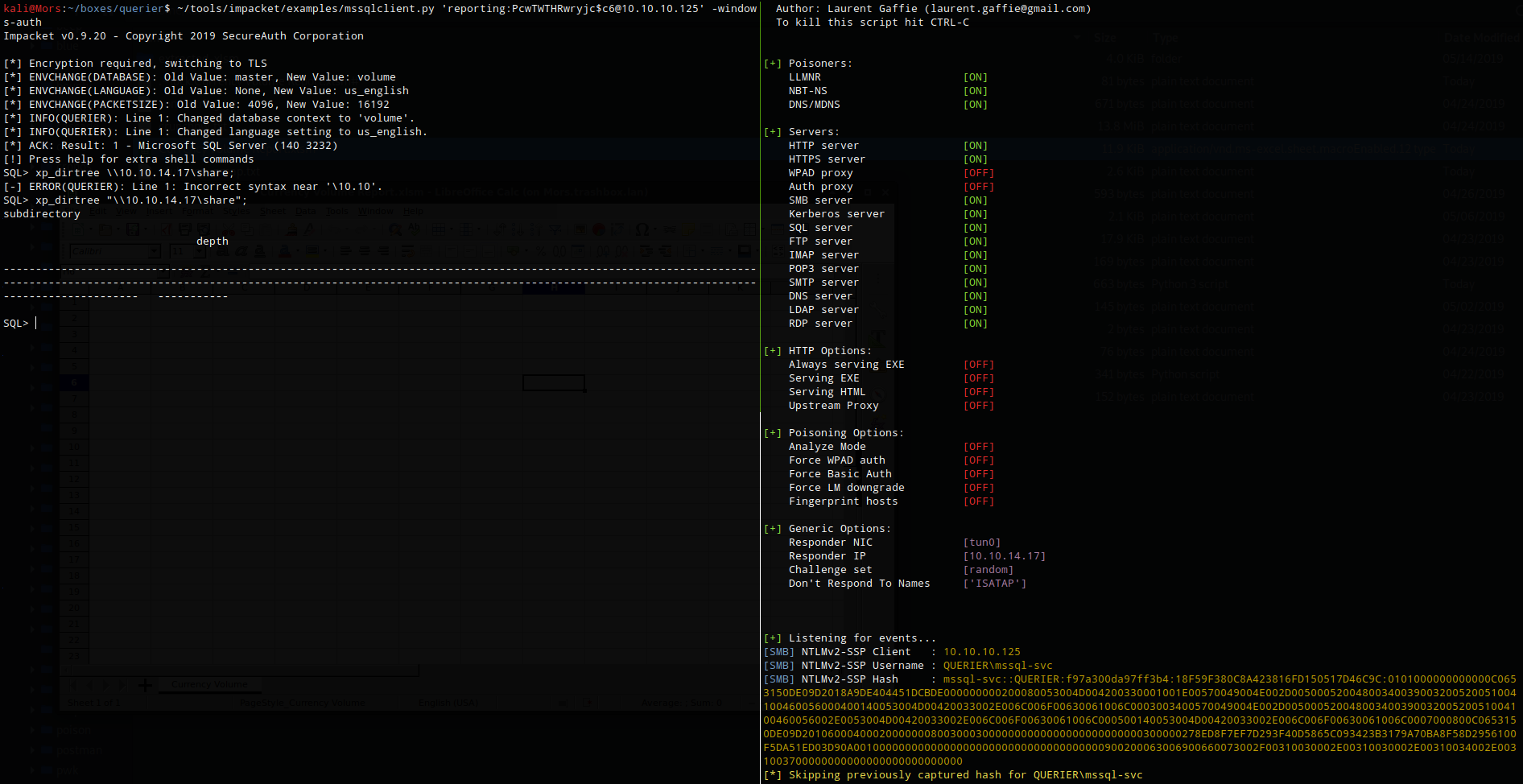Click the Responder NIC value [tun0]
Viewport: 1523px width, 784px height.
point(982,543)
